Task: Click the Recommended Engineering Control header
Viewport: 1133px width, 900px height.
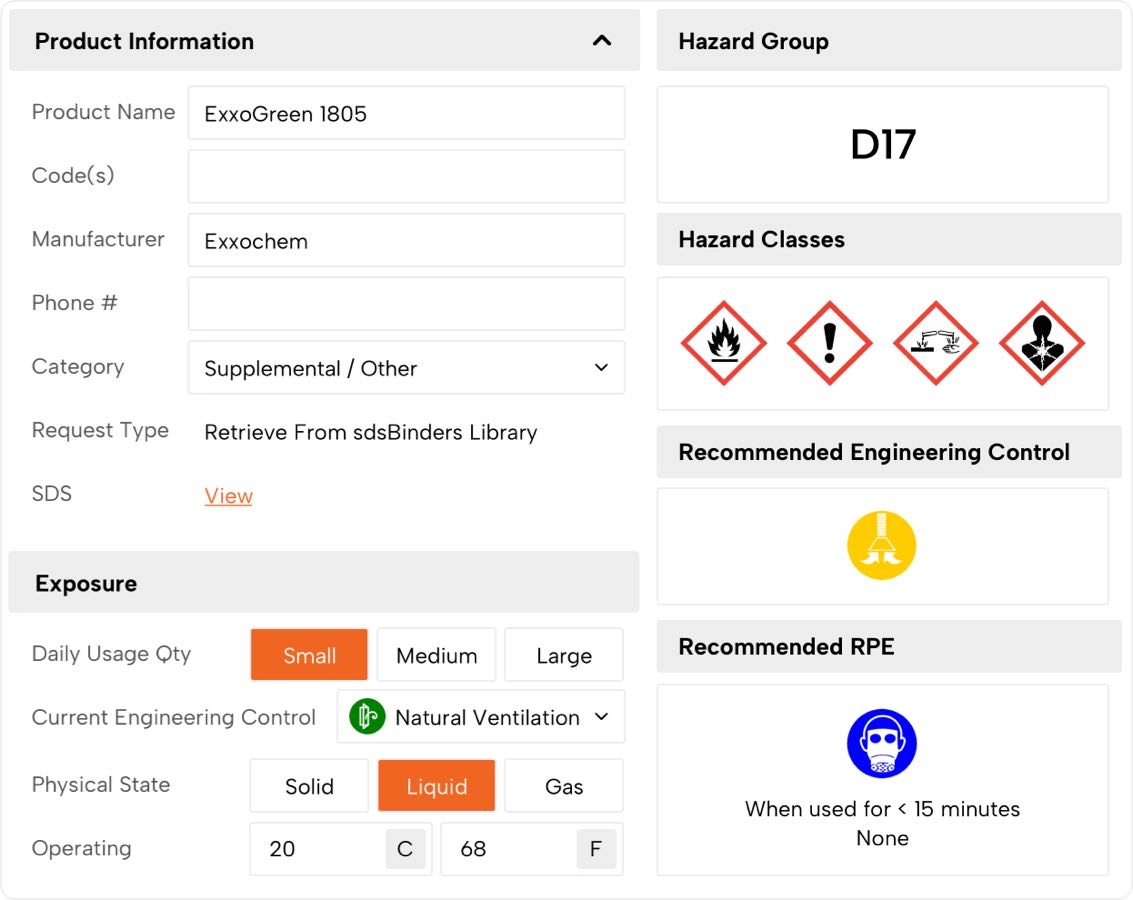Action: click(889, 451)
